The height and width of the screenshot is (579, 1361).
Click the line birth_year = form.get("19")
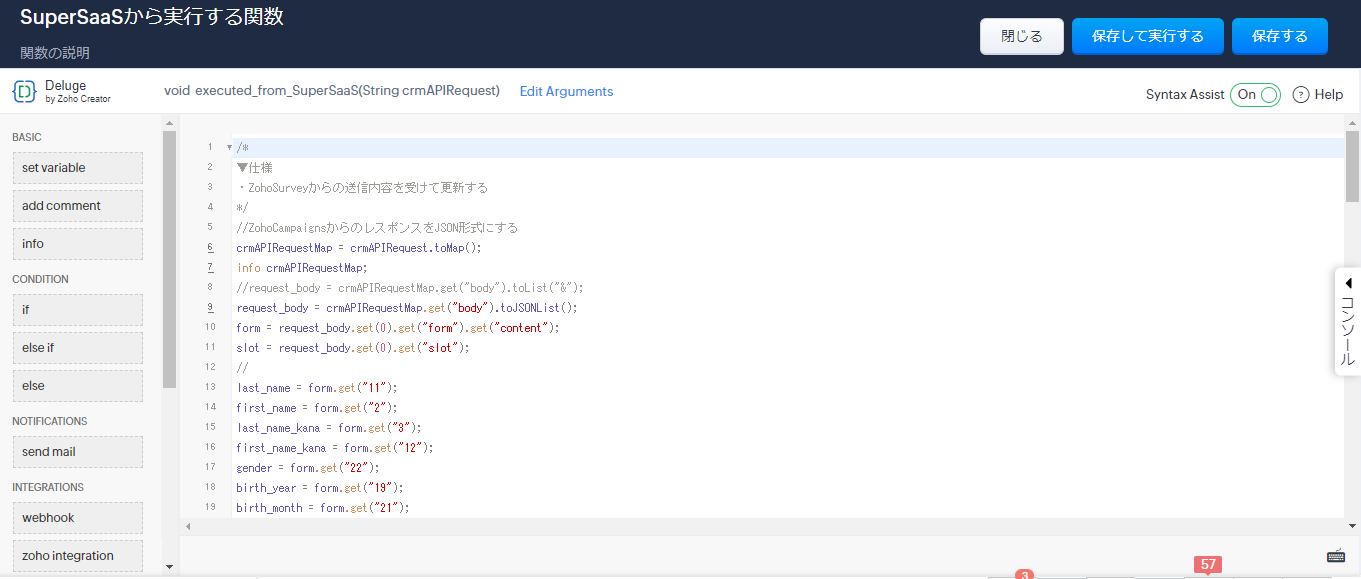[320, 487]
